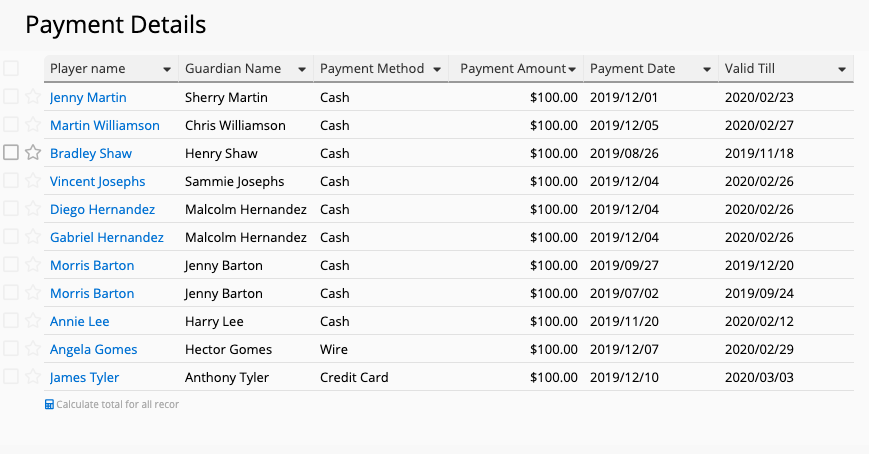Star the Bradley Shaw record
Screen dimensions: 869x454
33,152
